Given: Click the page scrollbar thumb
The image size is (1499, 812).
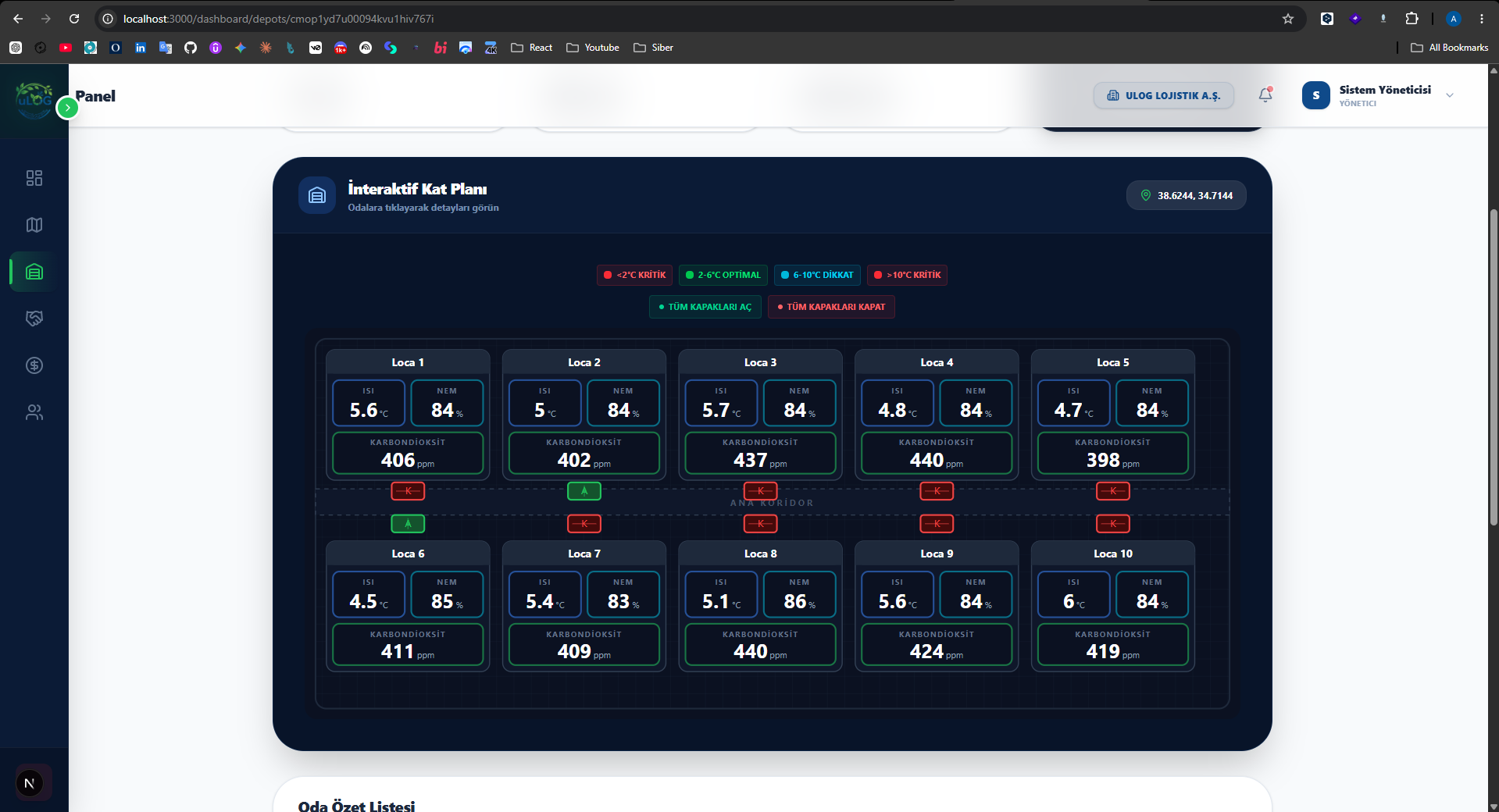Looking at the screenshot, I should [x=1494, y=367].
